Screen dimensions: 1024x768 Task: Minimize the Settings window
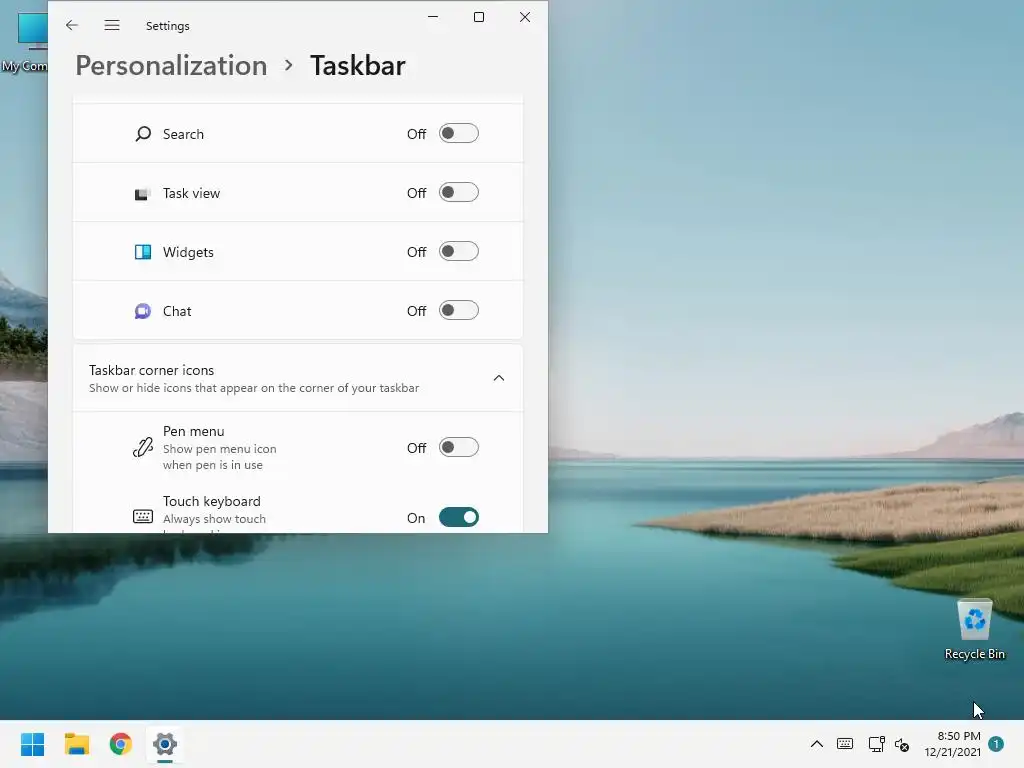(x=433, y=17)
